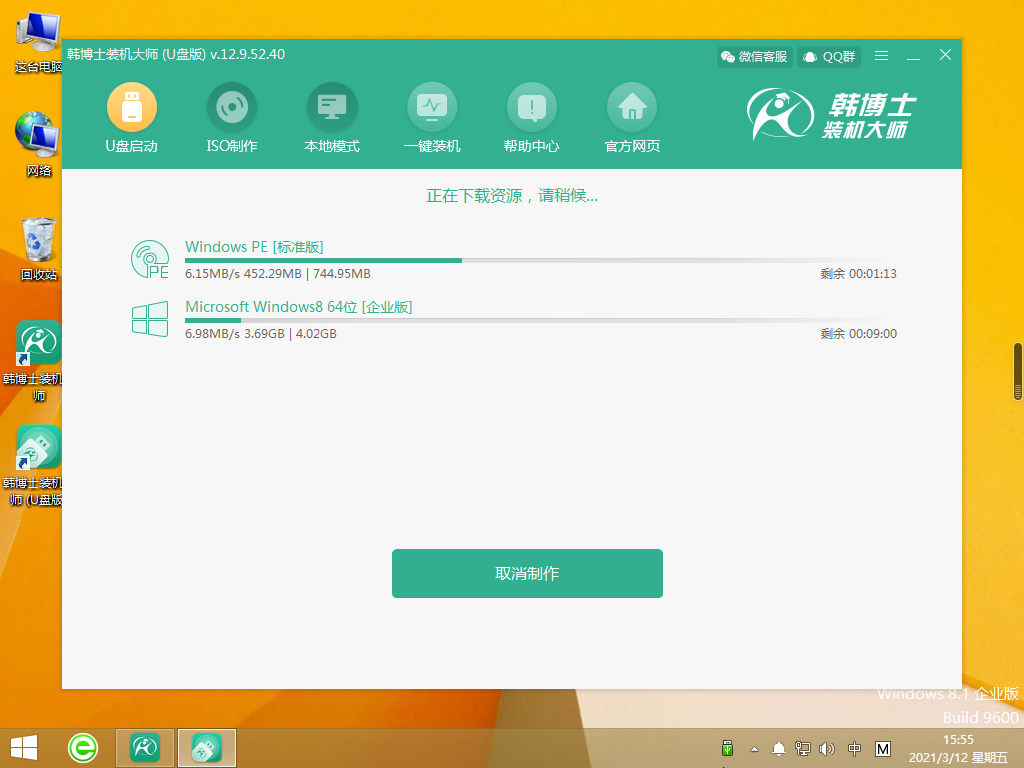The image size is (1024, 768).
Task: Click the volume speaker tray icon
Action: tap(827, 748)
